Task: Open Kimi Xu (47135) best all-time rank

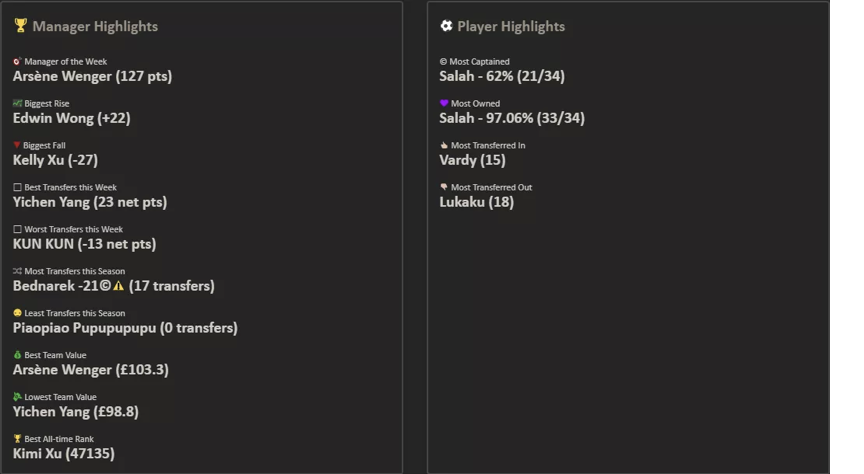Action: pyautogui.click(x=63, y=454)
